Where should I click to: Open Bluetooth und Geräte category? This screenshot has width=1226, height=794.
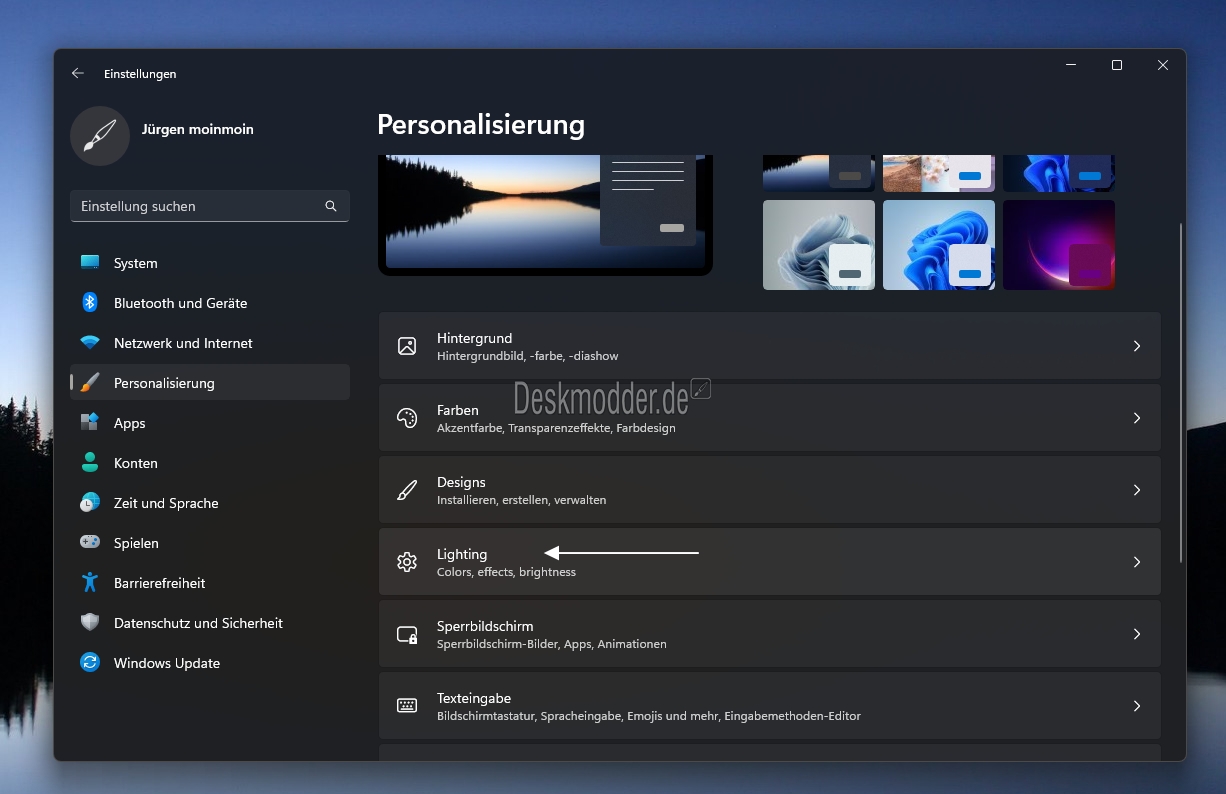click(x=210, y=303)
